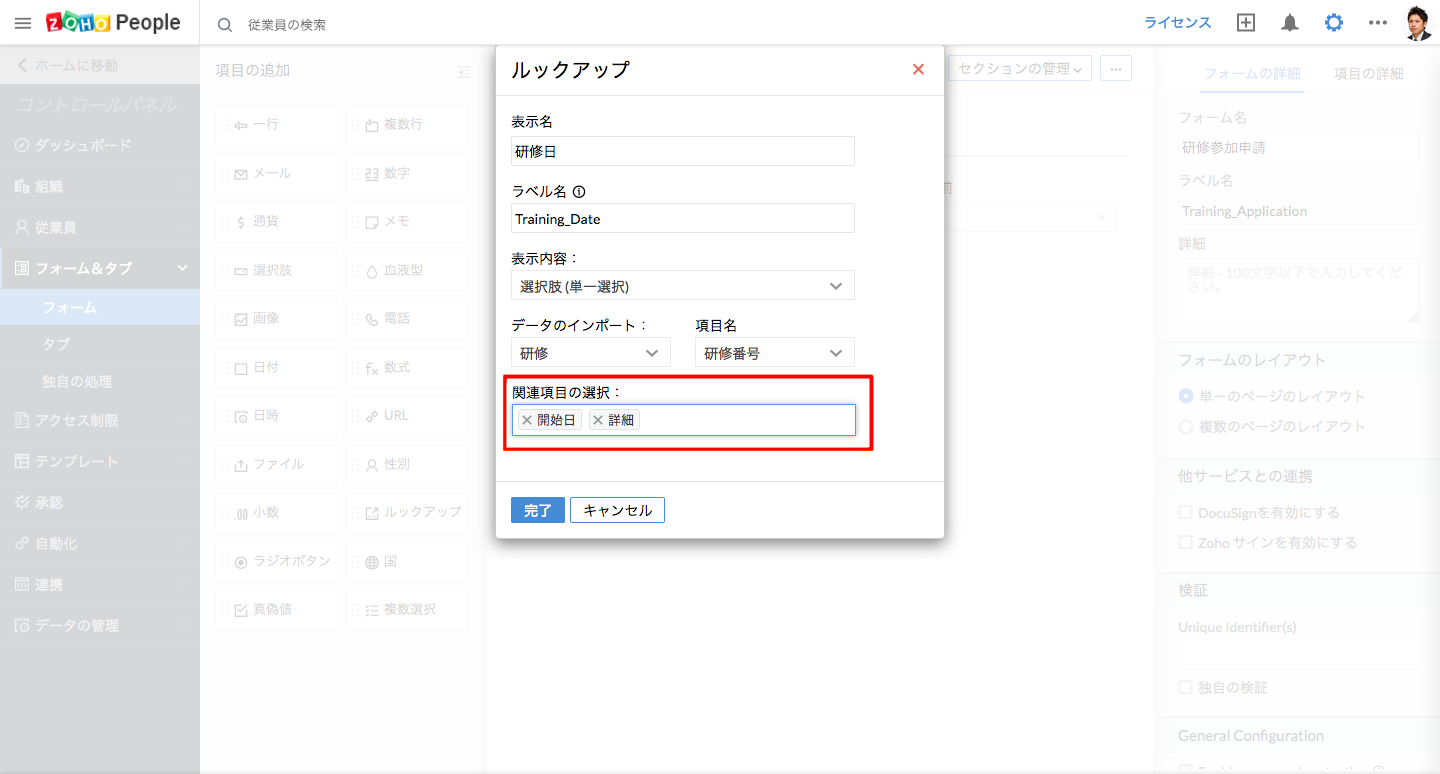Open the 表示内容 dropdown
This screenshot has width=1440, height=774.
click(683, 286)
